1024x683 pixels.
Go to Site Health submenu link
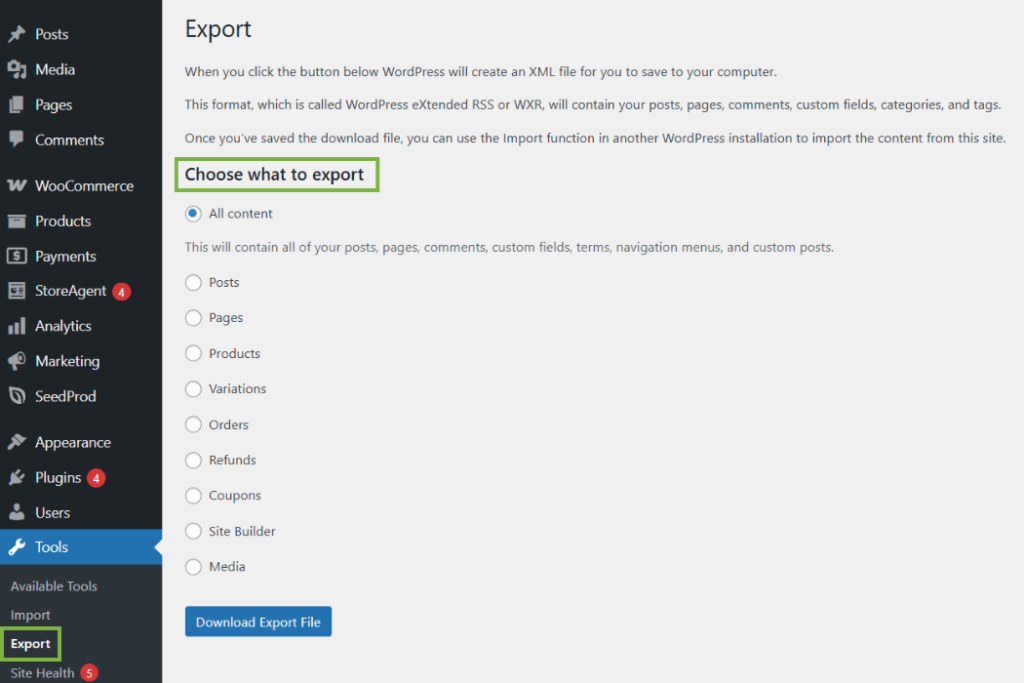point(42,673)
